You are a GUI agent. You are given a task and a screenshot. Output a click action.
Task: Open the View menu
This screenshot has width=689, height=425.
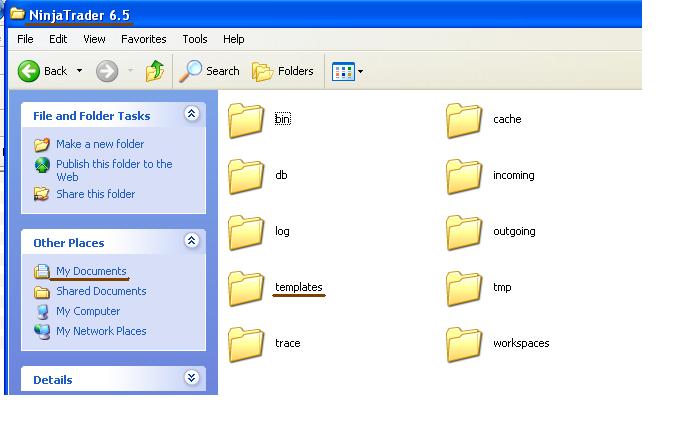pos(94,39)
